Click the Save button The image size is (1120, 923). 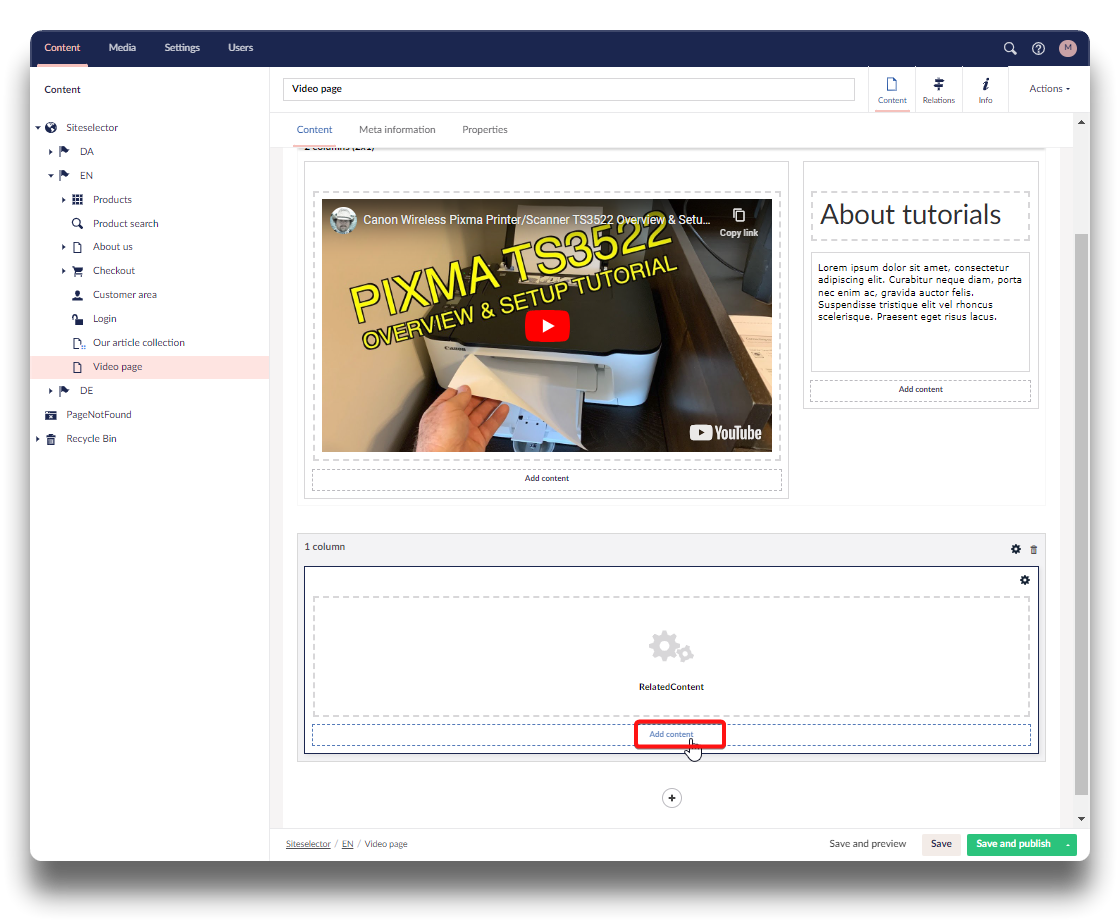pos(941,844)
